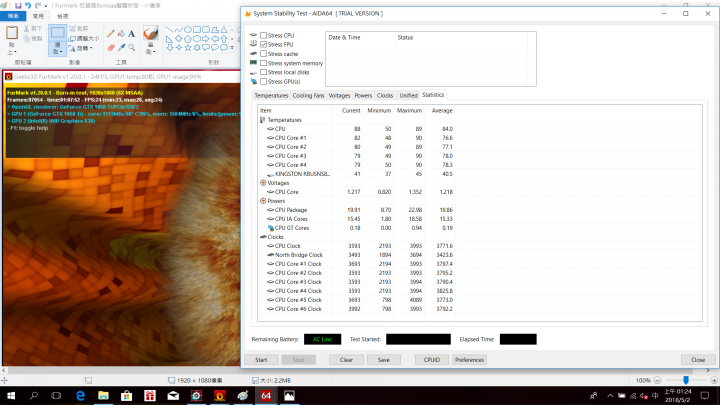The image size is (720, 405).
Task: Click the Save icon in Paint quick access toolbar
Action: (18, 6)
